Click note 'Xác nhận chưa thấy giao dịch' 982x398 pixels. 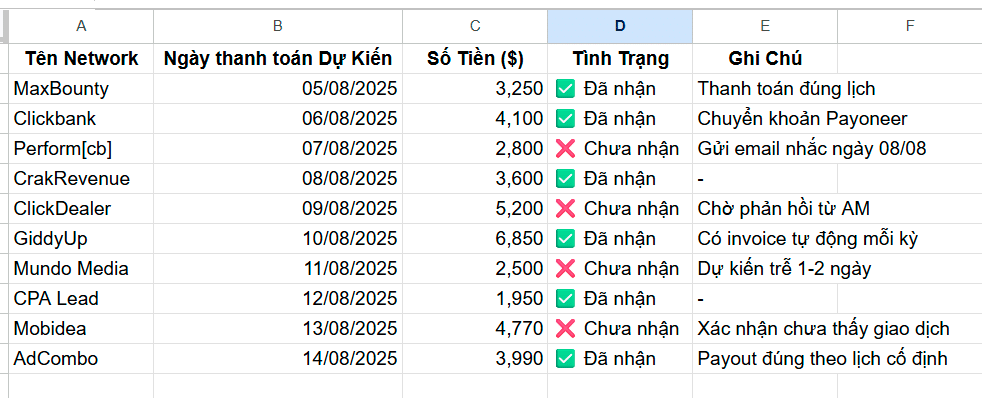coord(824,329)
